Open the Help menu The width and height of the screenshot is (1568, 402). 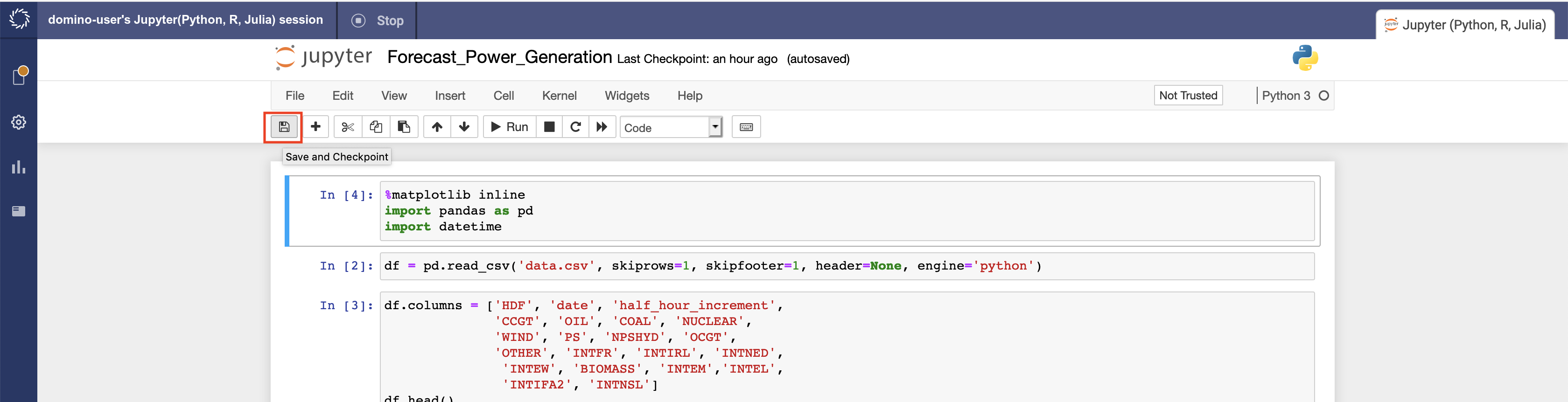click(690, 96)
